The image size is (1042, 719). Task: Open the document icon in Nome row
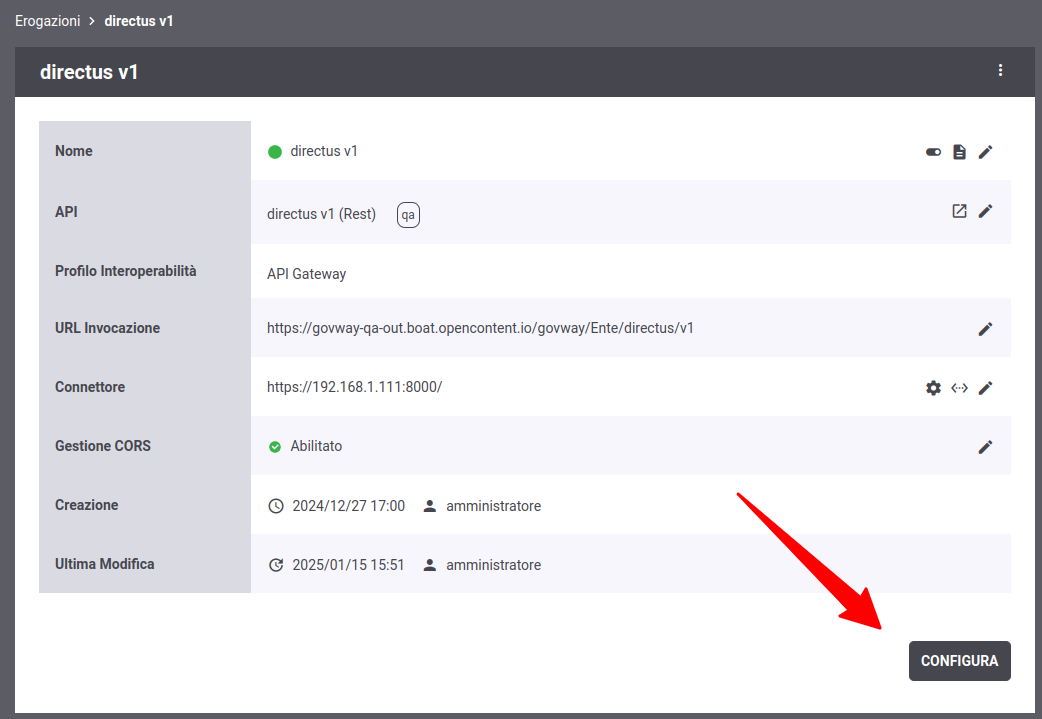[x=959, y=152]
